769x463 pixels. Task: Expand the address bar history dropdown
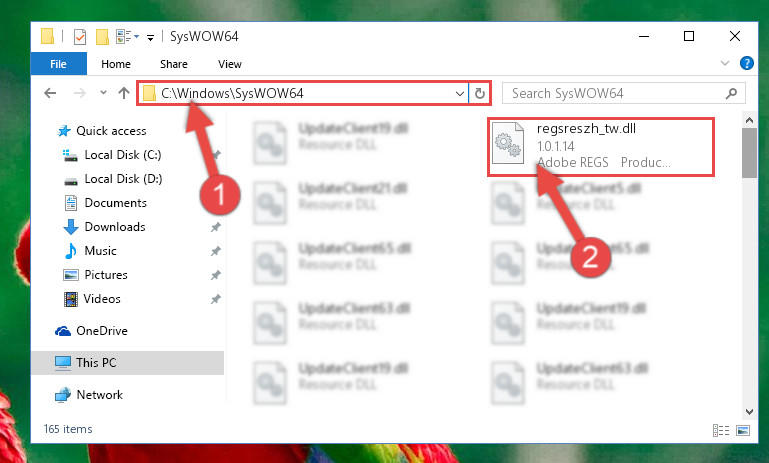460,93
